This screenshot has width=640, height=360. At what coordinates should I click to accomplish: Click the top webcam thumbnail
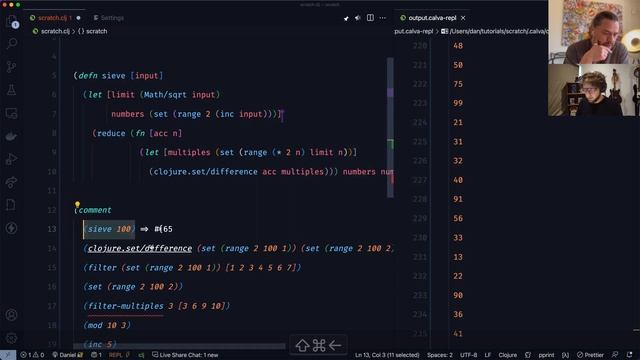(594, 32)
